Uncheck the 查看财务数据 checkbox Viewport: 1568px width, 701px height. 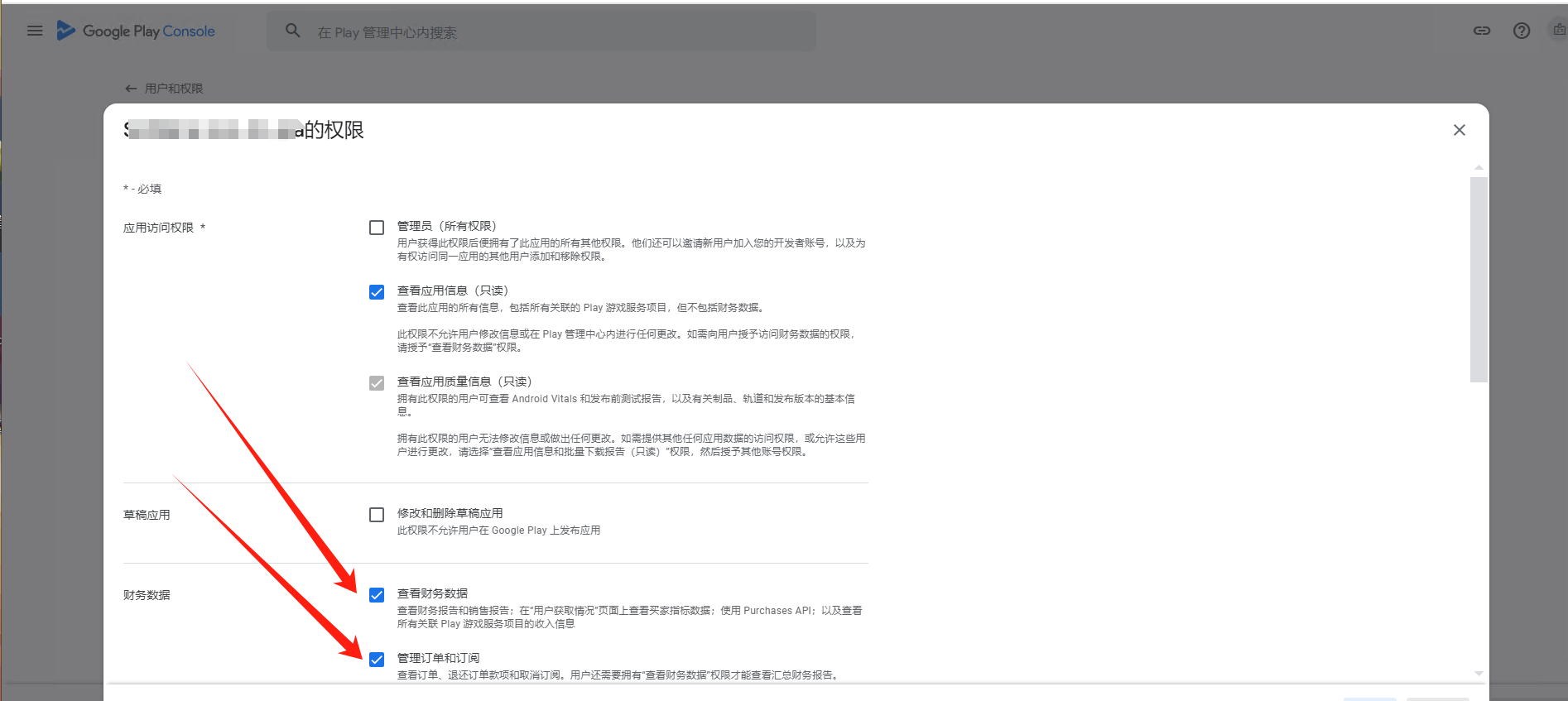pos(377,595)
